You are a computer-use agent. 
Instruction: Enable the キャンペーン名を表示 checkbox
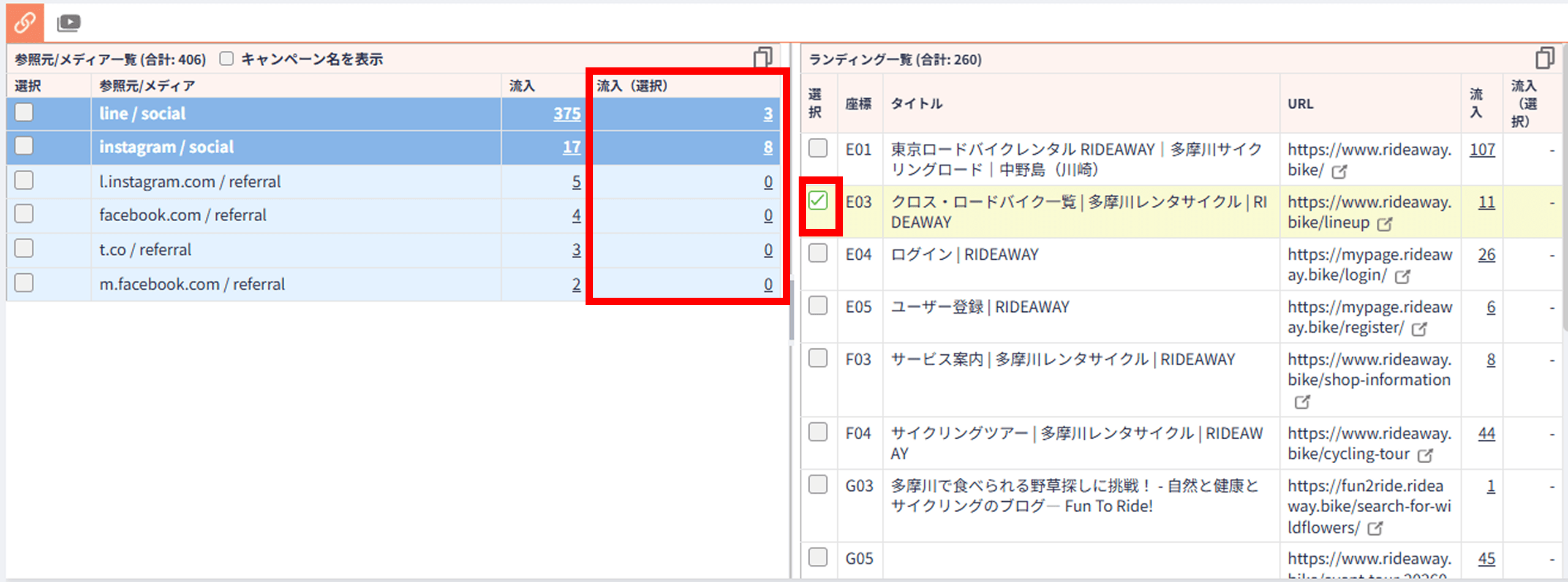pos(227,59)
